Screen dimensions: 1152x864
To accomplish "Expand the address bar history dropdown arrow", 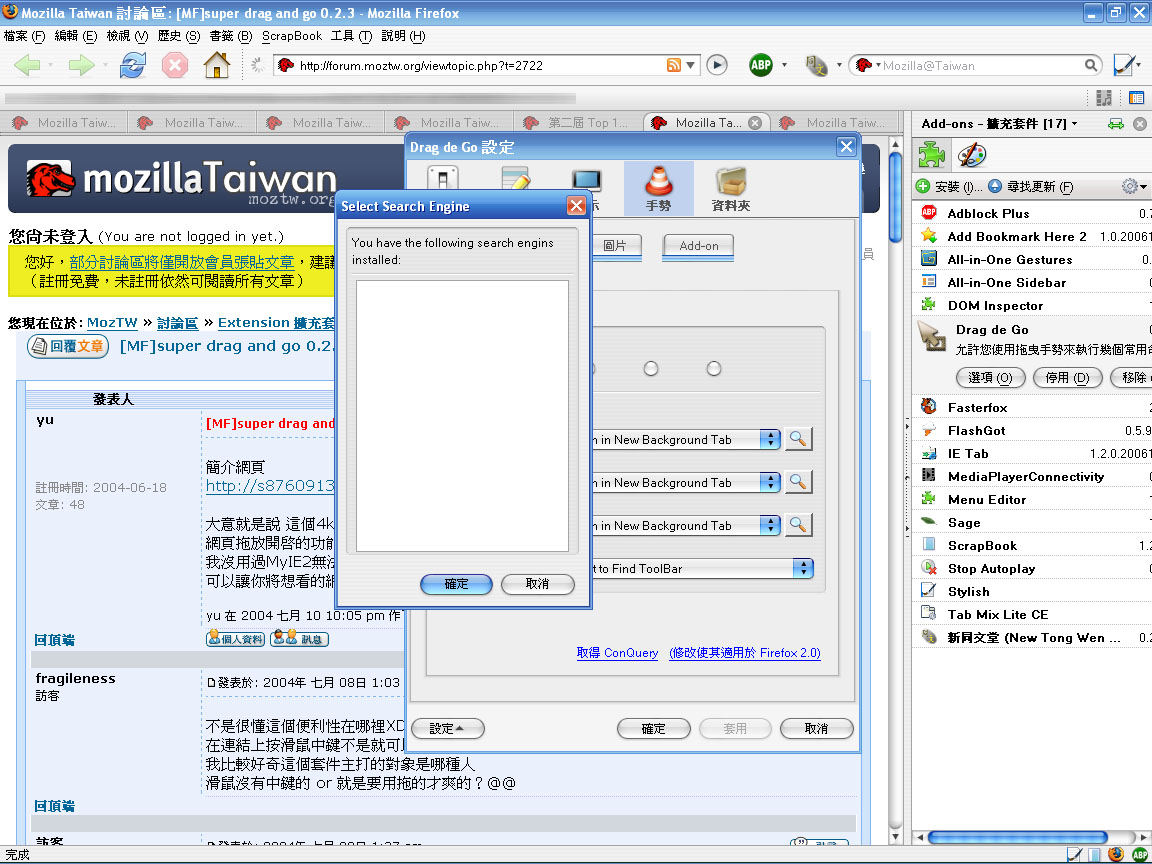I will pos(691,65).
